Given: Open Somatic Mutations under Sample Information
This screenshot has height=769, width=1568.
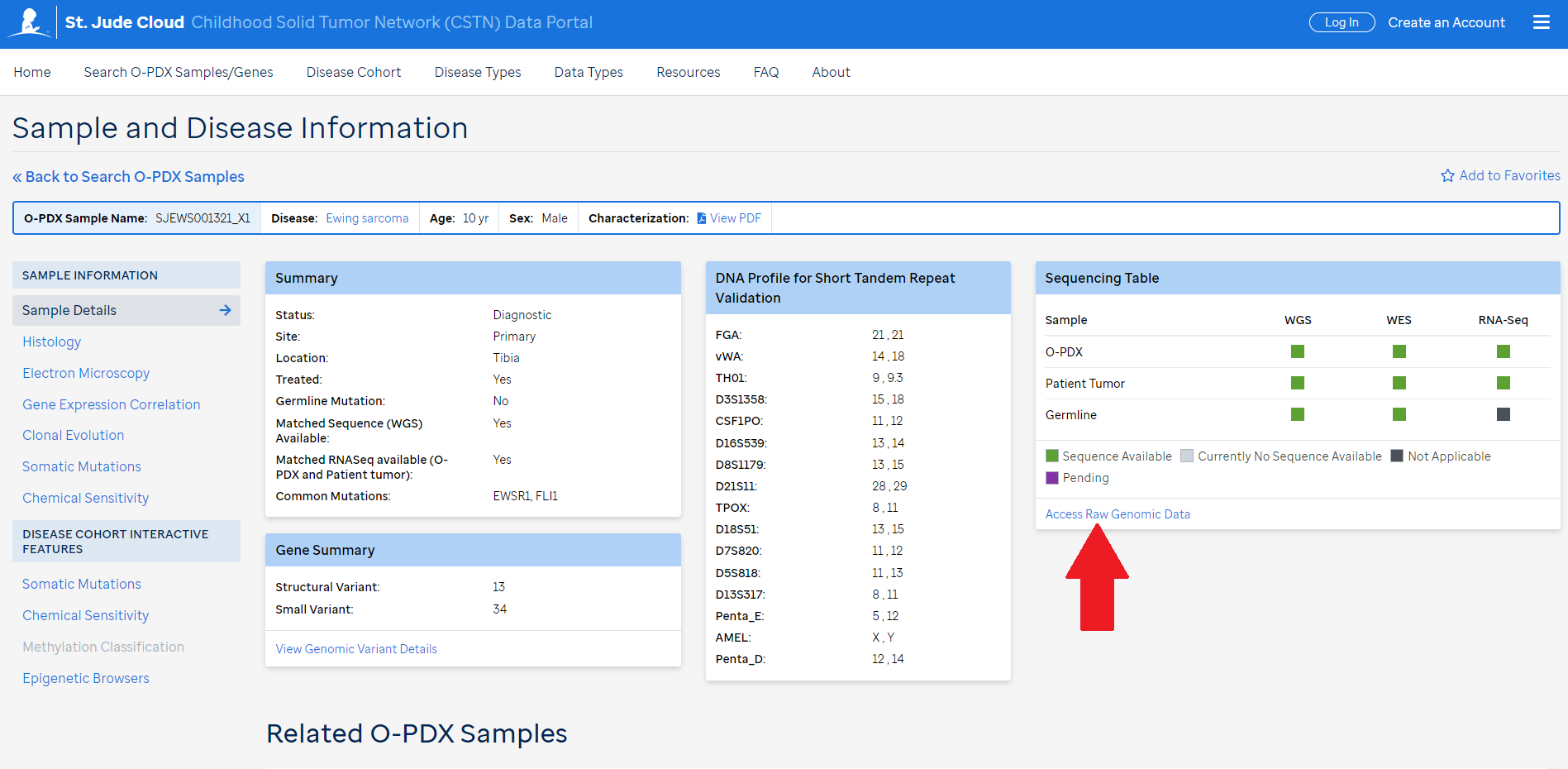Looking at the screenshot, I should click(x=81, y=466).
